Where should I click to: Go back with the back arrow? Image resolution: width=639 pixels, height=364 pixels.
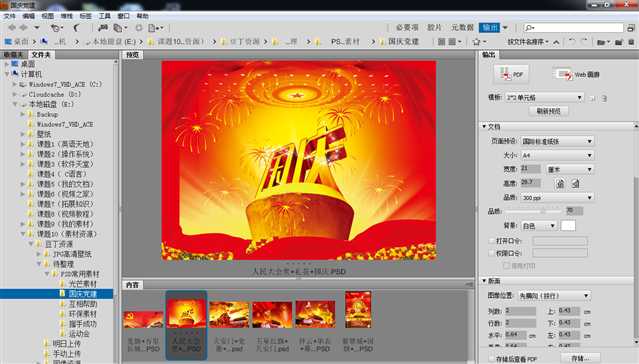click(x=12, y=28)
